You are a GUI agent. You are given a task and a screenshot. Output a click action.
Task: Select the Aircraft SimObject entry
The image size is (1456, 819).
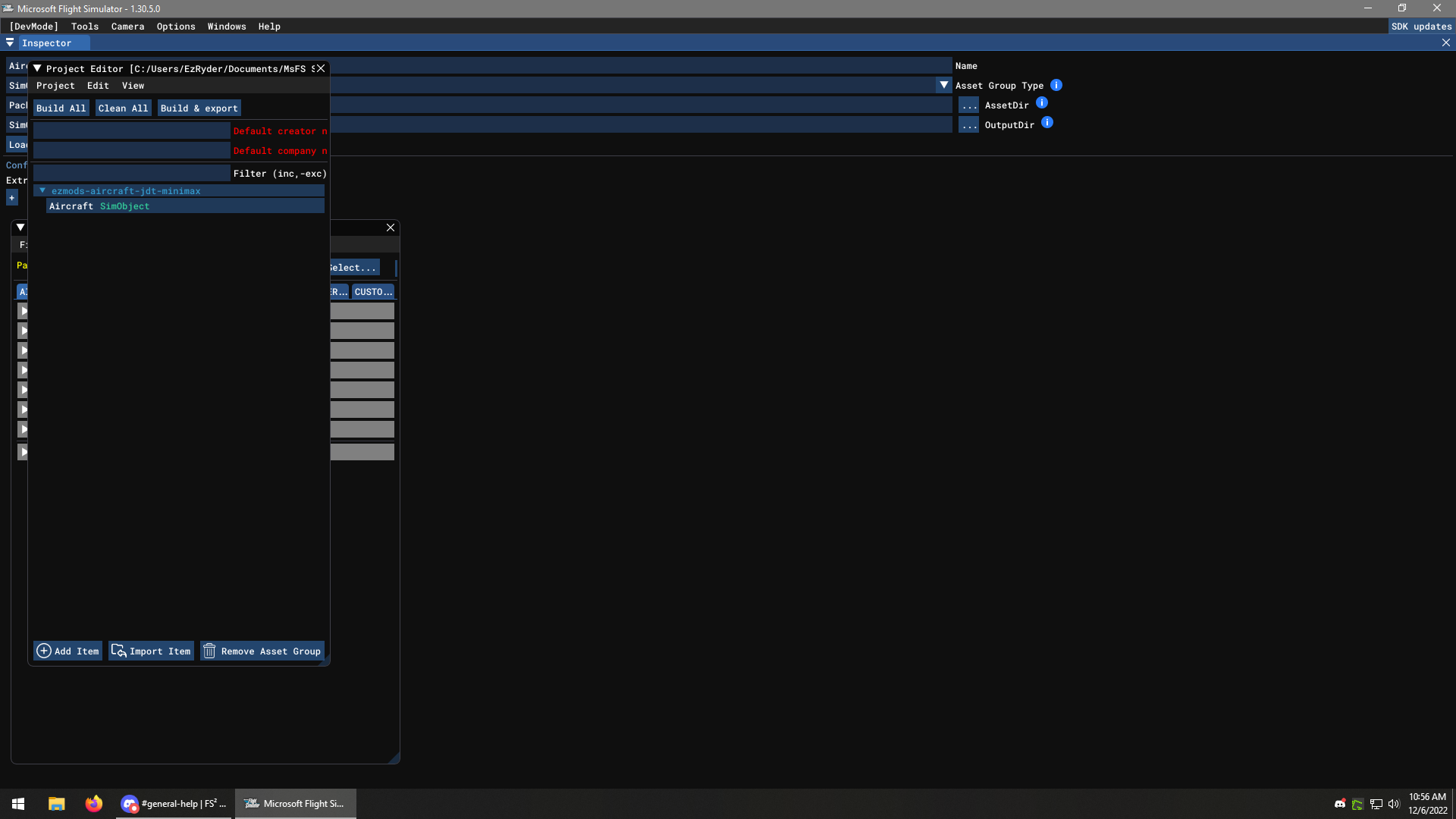click(x=99, y=206)
